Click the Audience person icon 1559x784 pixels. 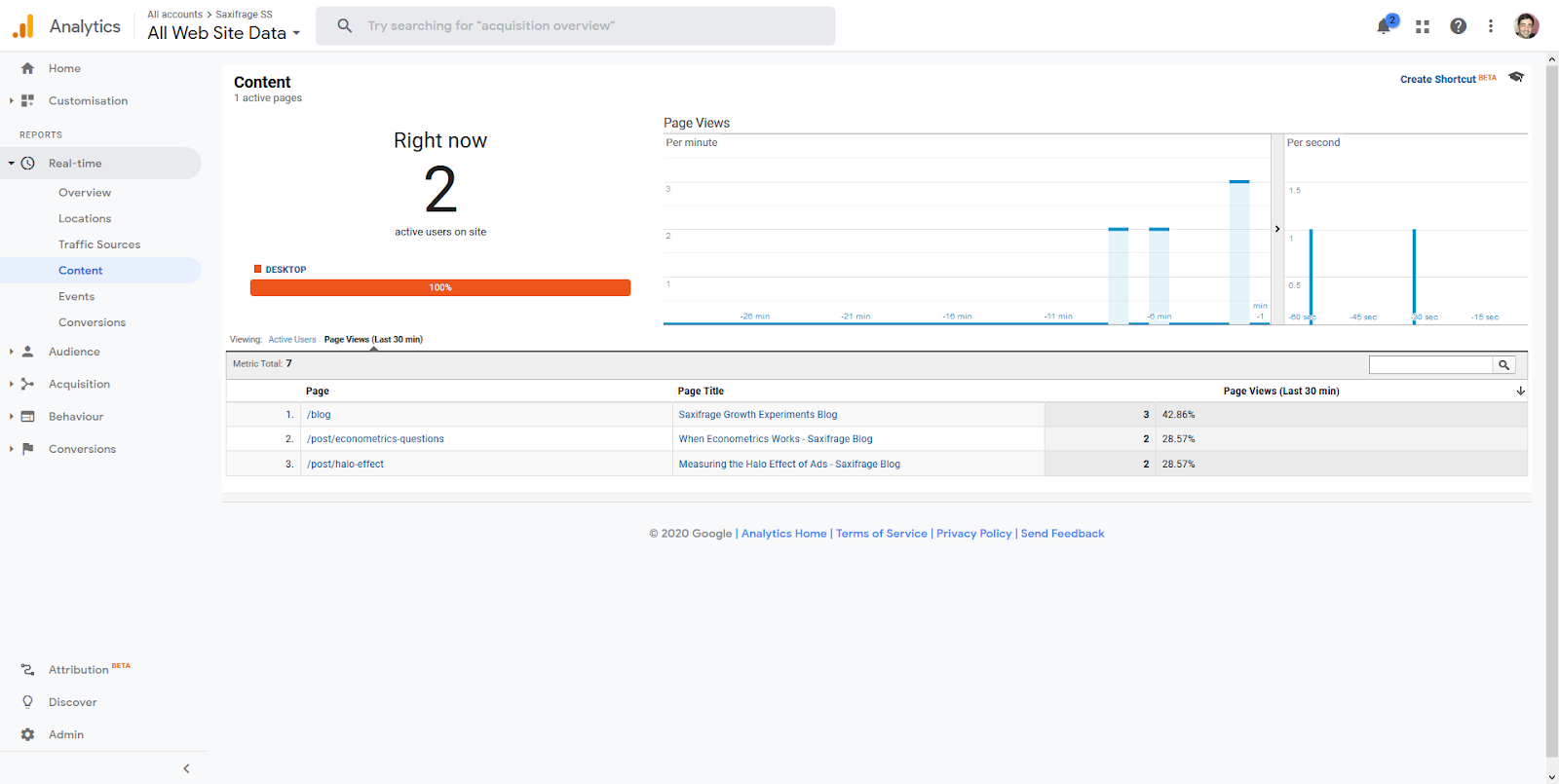(x=27, y=352)
